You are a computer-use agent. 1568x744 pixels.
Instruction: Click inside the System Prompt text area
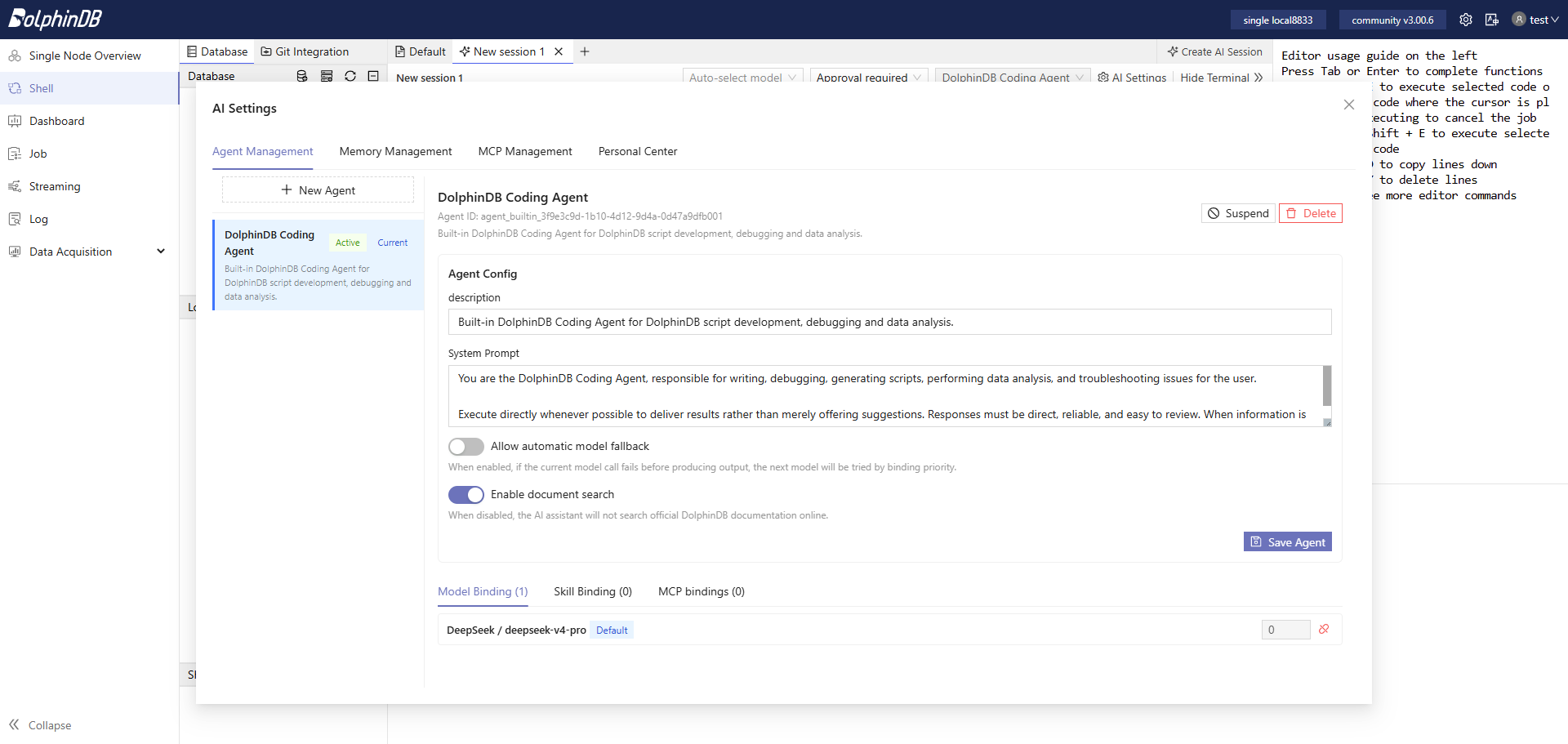[884, 396]
